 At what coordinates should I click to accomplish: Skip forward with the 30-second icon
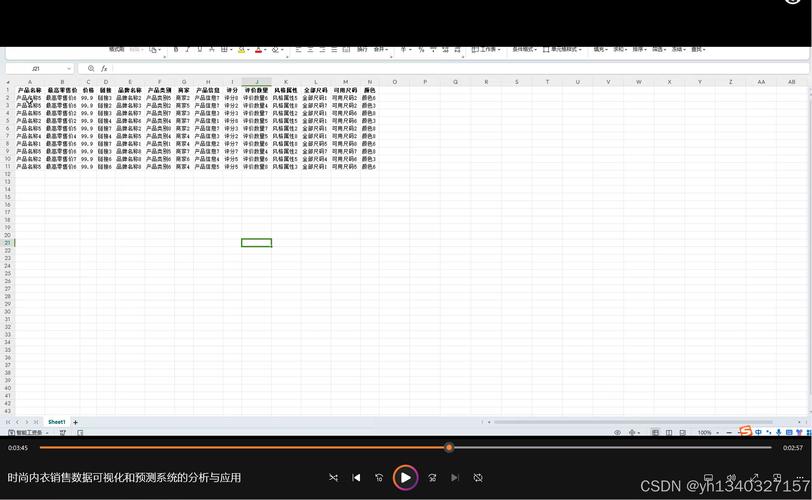coord(432,478)
